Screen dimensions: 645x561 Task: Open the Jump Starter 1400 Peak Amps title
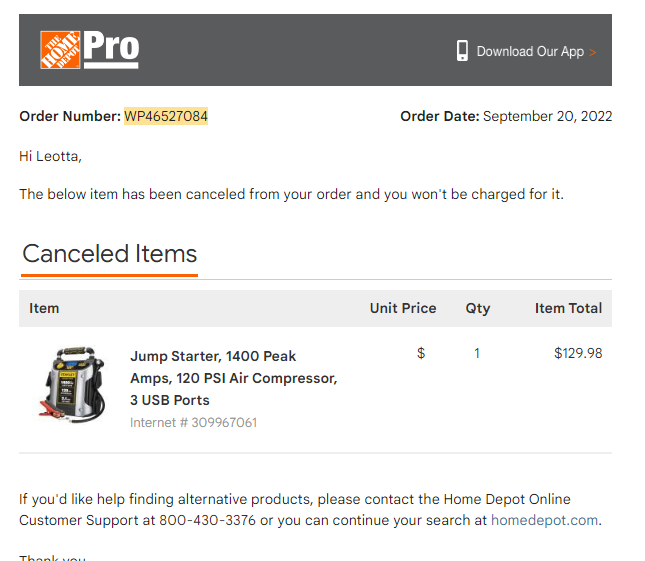click(233, 378)
